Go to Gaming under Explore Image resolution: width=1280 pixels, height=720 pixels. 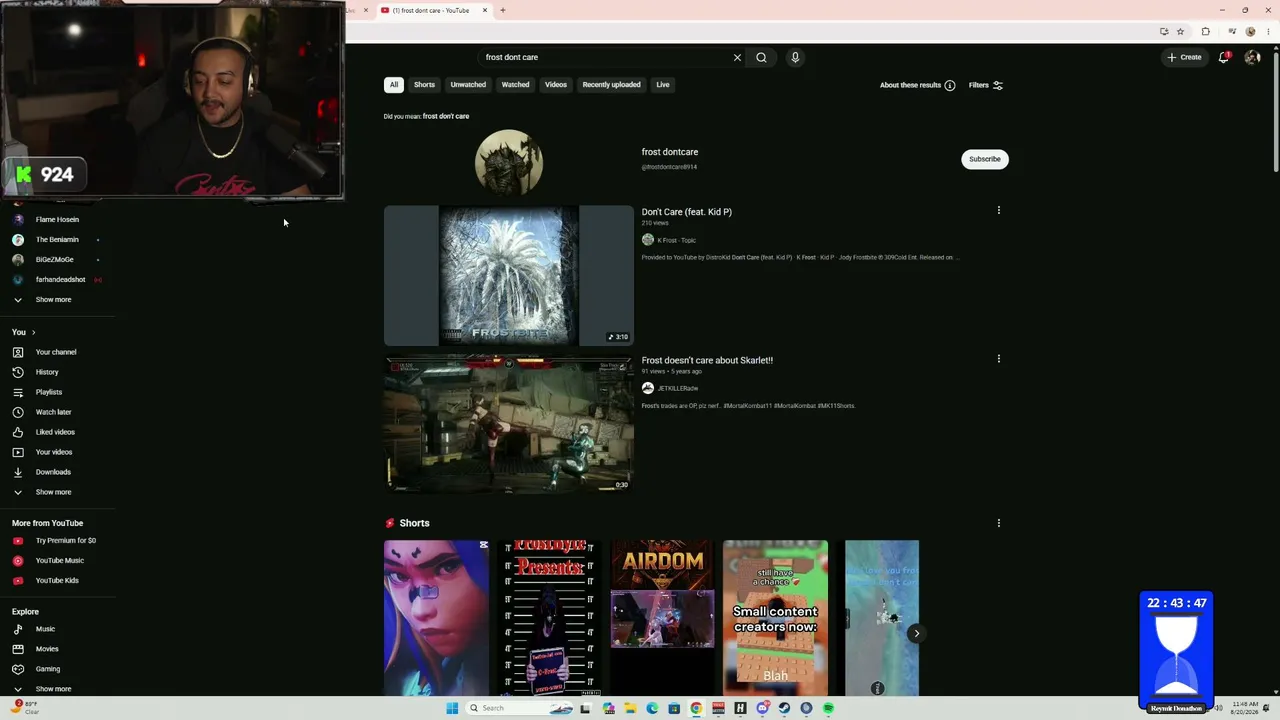coord(48,669)
